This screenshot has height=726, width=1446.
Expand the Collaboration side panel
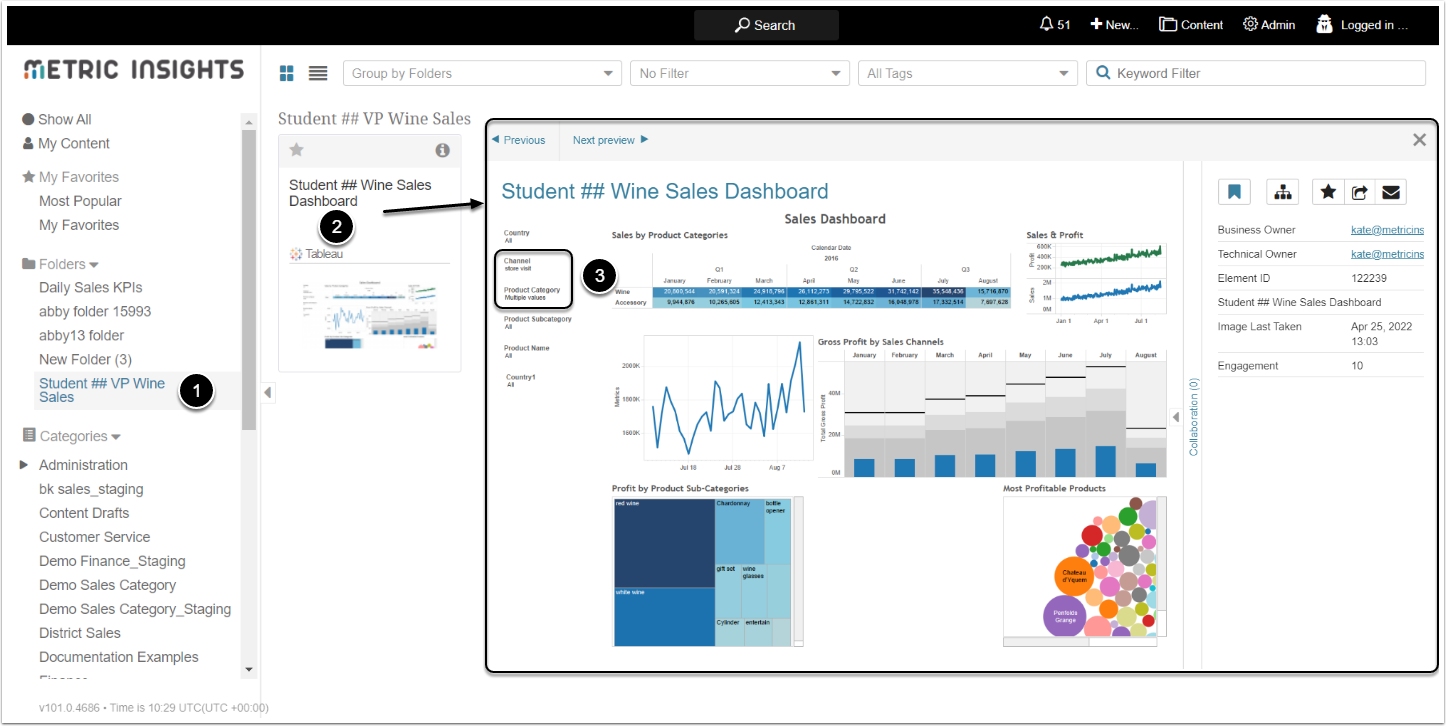pyautogui.click(x=1176, y=417)
